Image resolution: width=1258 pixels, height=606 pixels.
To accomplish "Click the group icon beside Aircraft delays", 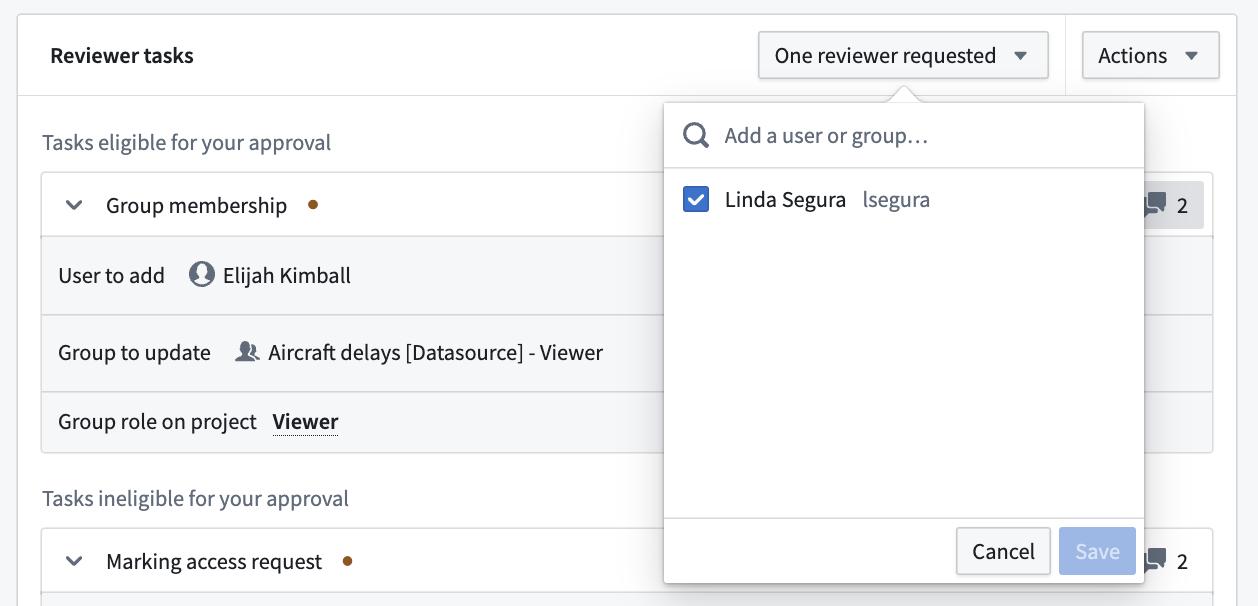I will [247, 352].
